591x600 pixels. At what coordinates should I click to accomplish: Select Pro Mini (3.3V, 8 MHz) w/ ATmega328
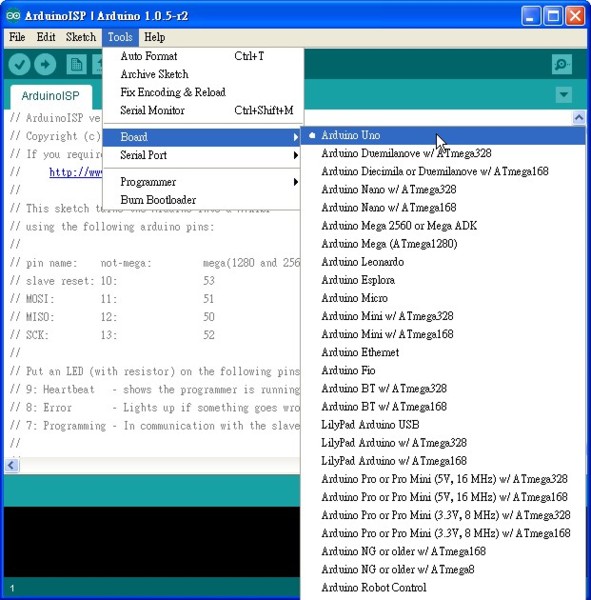pyautogui.click(x=443, y=515)
